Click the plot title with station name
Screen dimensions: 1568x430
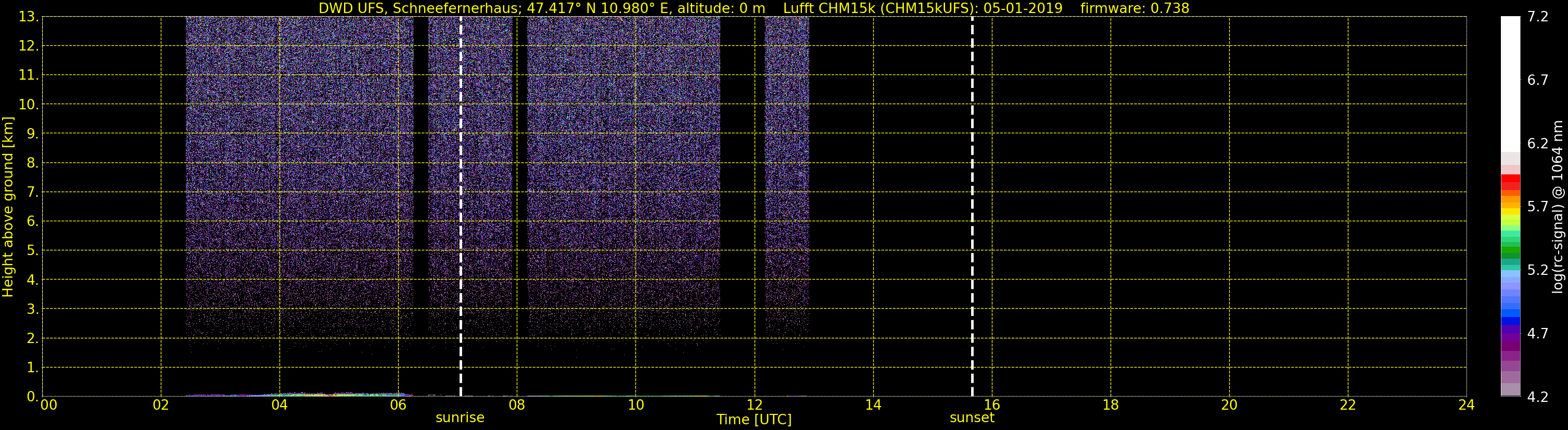click(754, 8)
